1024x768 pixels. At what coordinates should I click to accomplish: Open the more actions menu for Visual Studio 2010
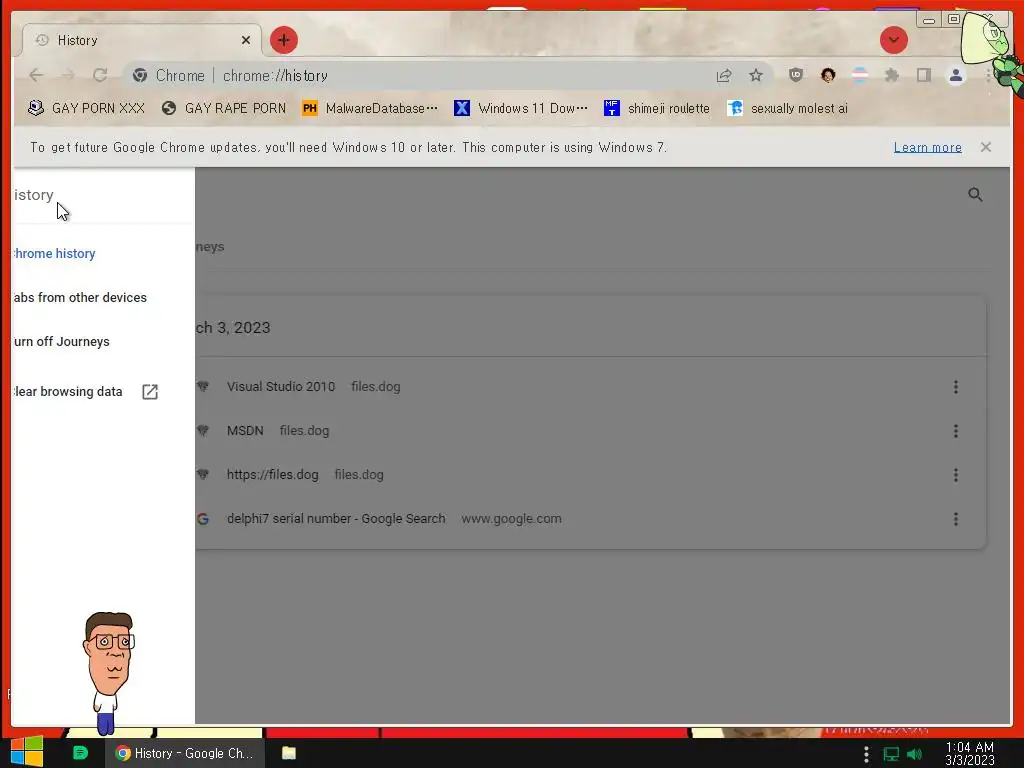(955, 387)
